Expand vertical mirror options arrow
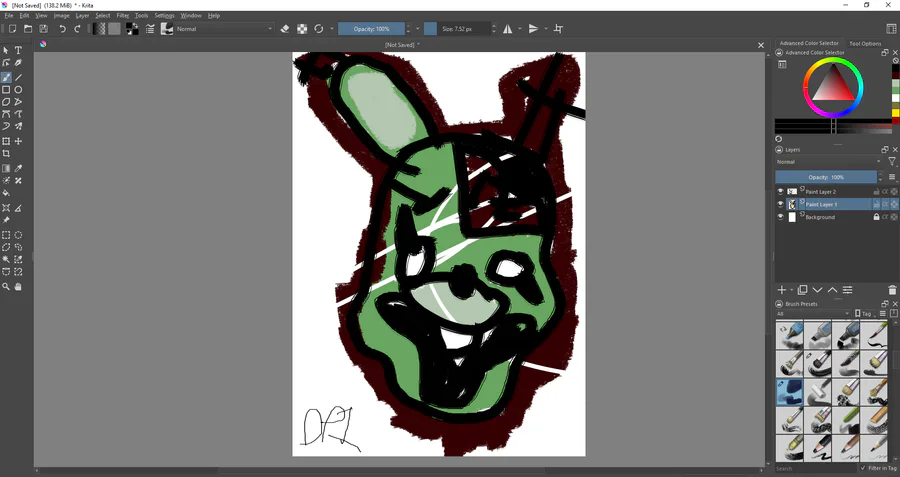 coord(545,29)
